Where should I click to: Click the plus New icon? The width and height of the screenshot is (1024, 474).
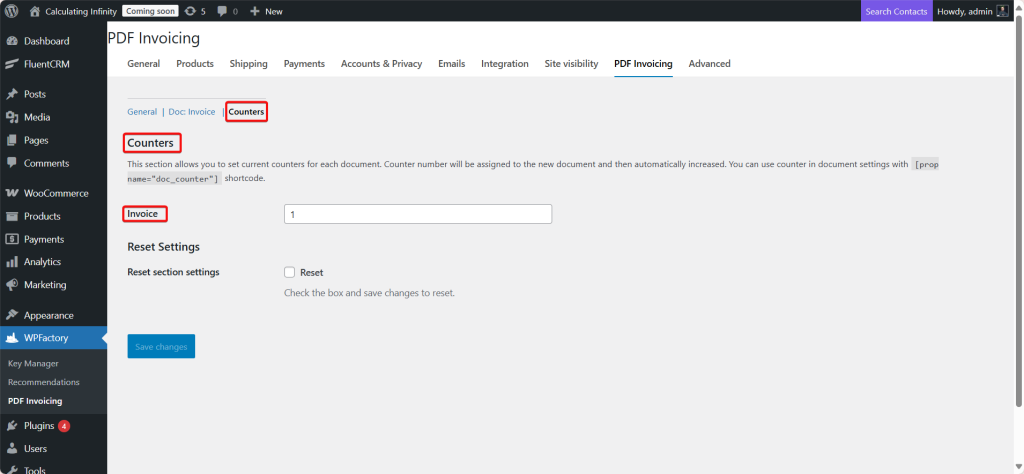(x=255, y=11)
